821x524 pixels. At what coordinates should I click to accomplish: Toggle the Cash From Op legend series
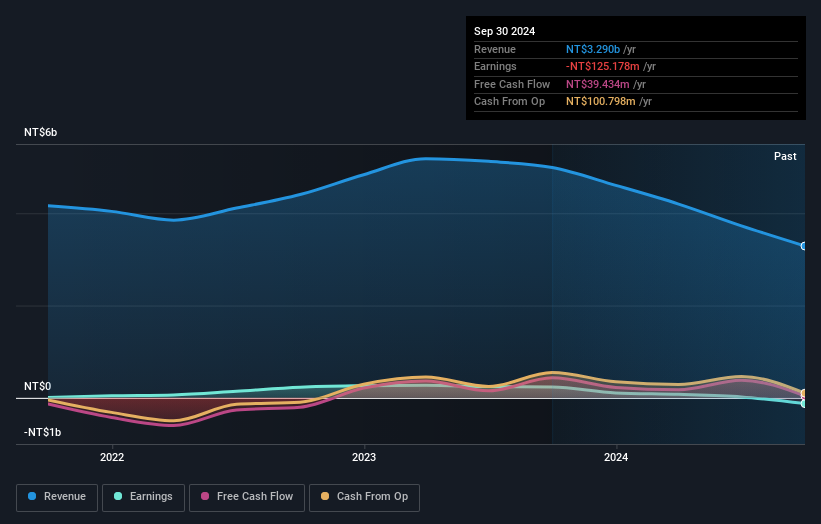point(364,497)
